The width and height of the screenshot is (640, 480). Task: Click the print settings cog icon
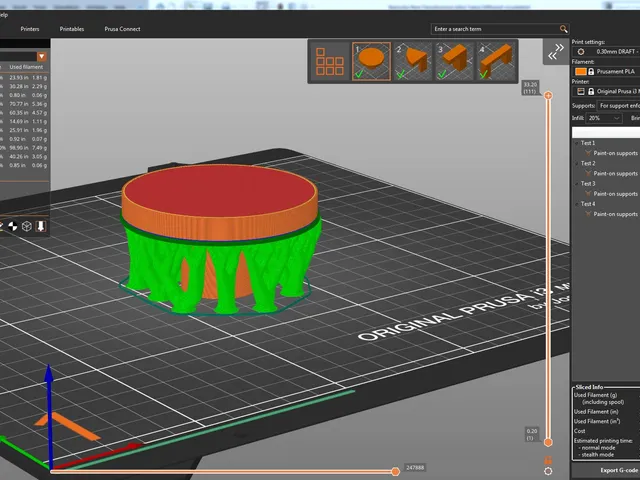pyautogui.click(x=580, y=51)
